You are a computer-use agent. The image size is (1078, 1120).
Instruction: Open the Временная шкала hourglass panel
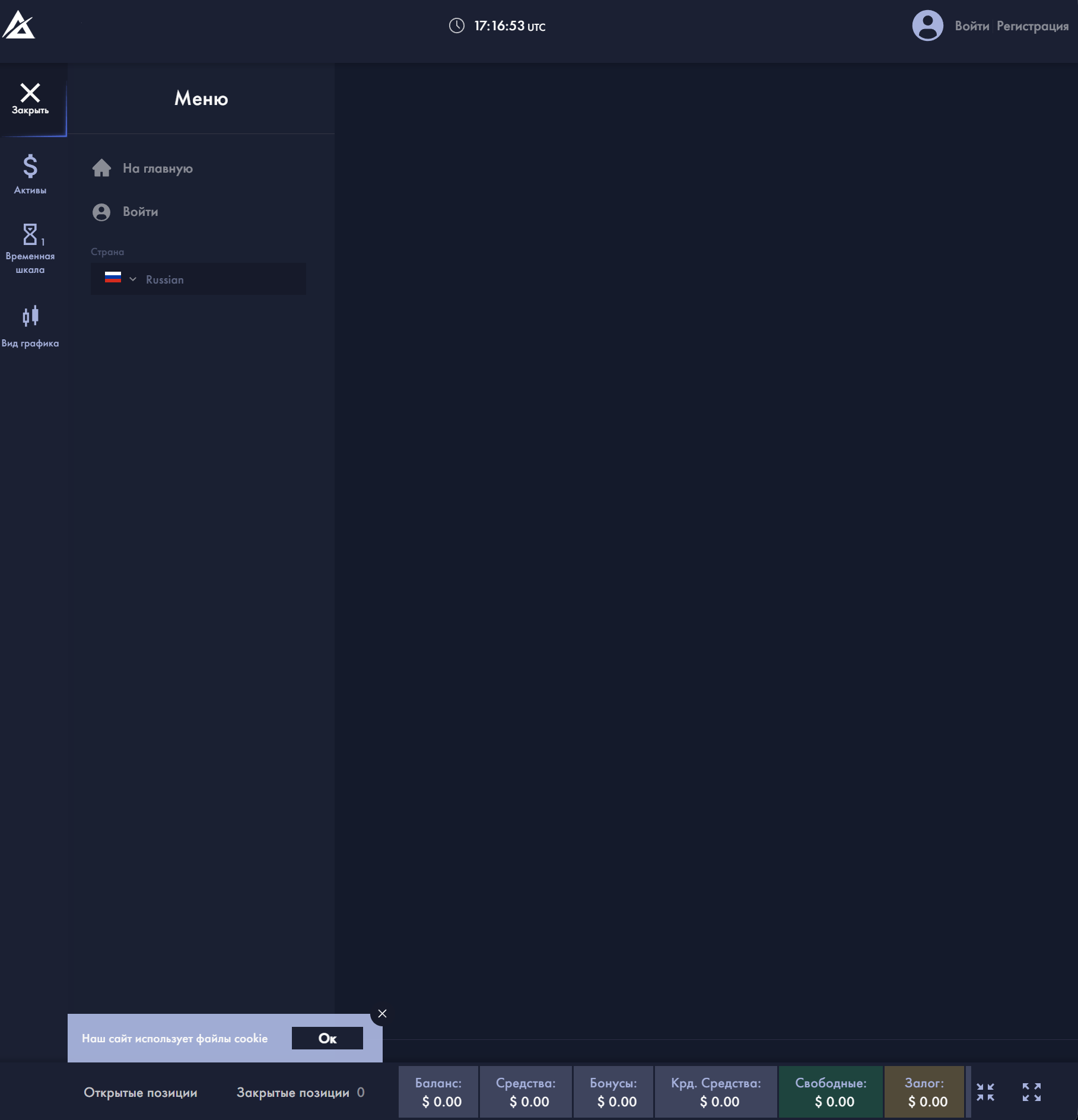coord(30,248)
